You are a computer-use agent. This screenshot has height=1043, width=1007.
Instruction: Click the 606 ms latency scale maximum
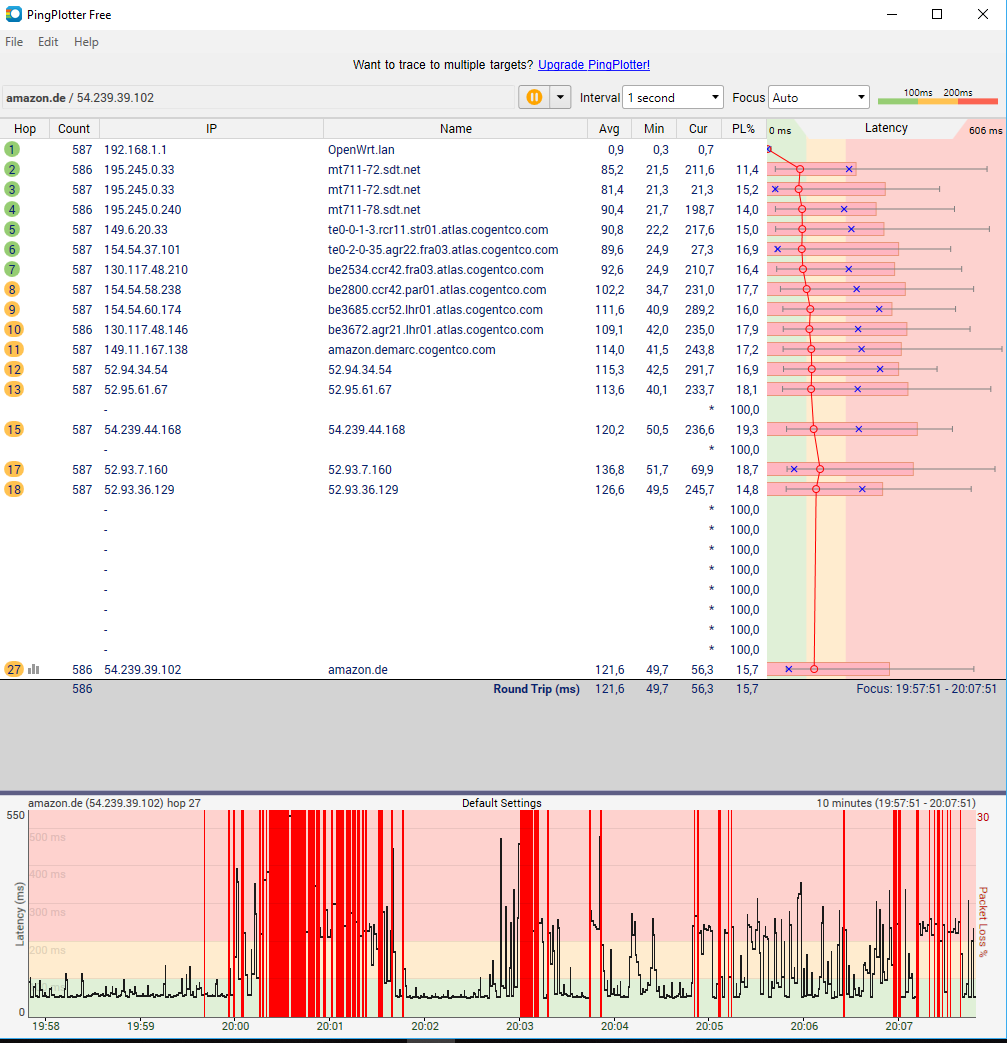tap(985, 130)
